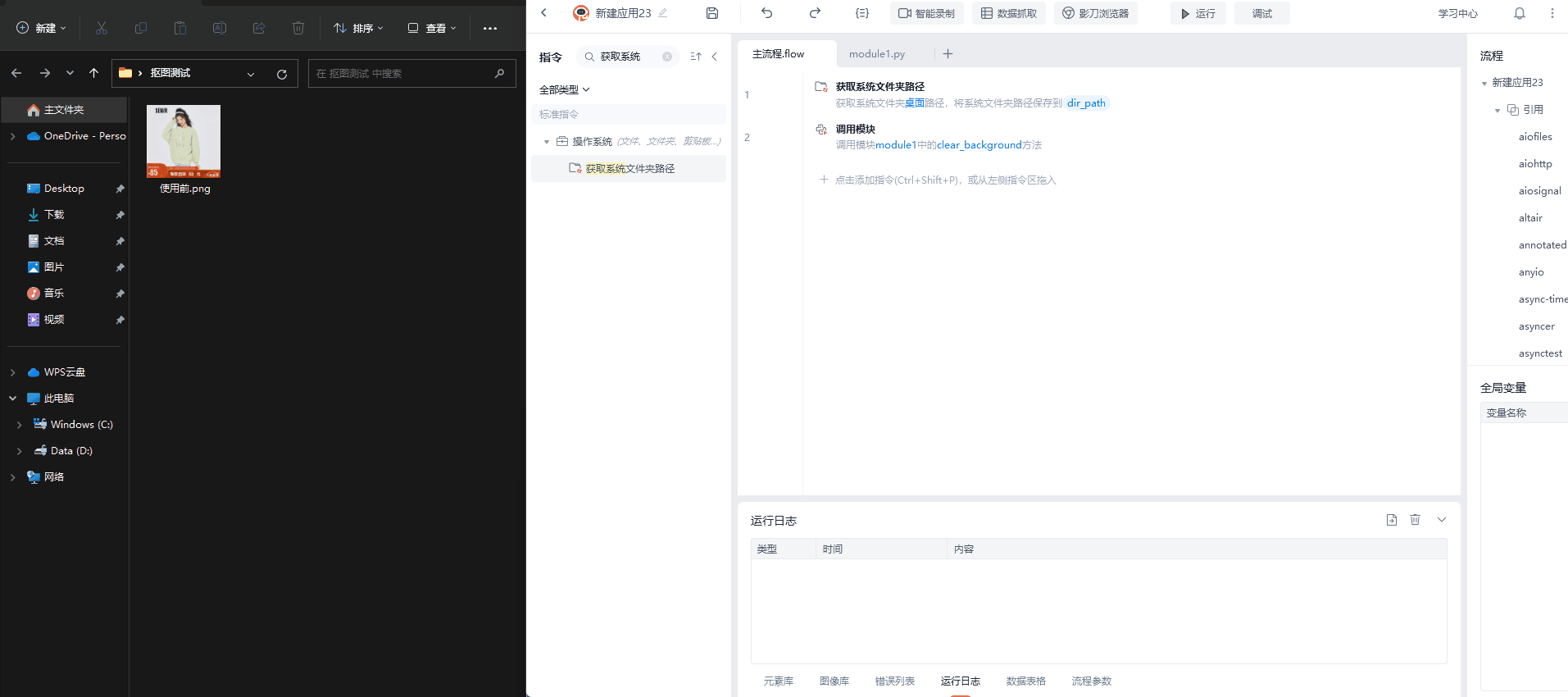Switch to the module1.py tab
Image resolution: width=1568 pixels, height=697 pixels.
click(877, 54)
